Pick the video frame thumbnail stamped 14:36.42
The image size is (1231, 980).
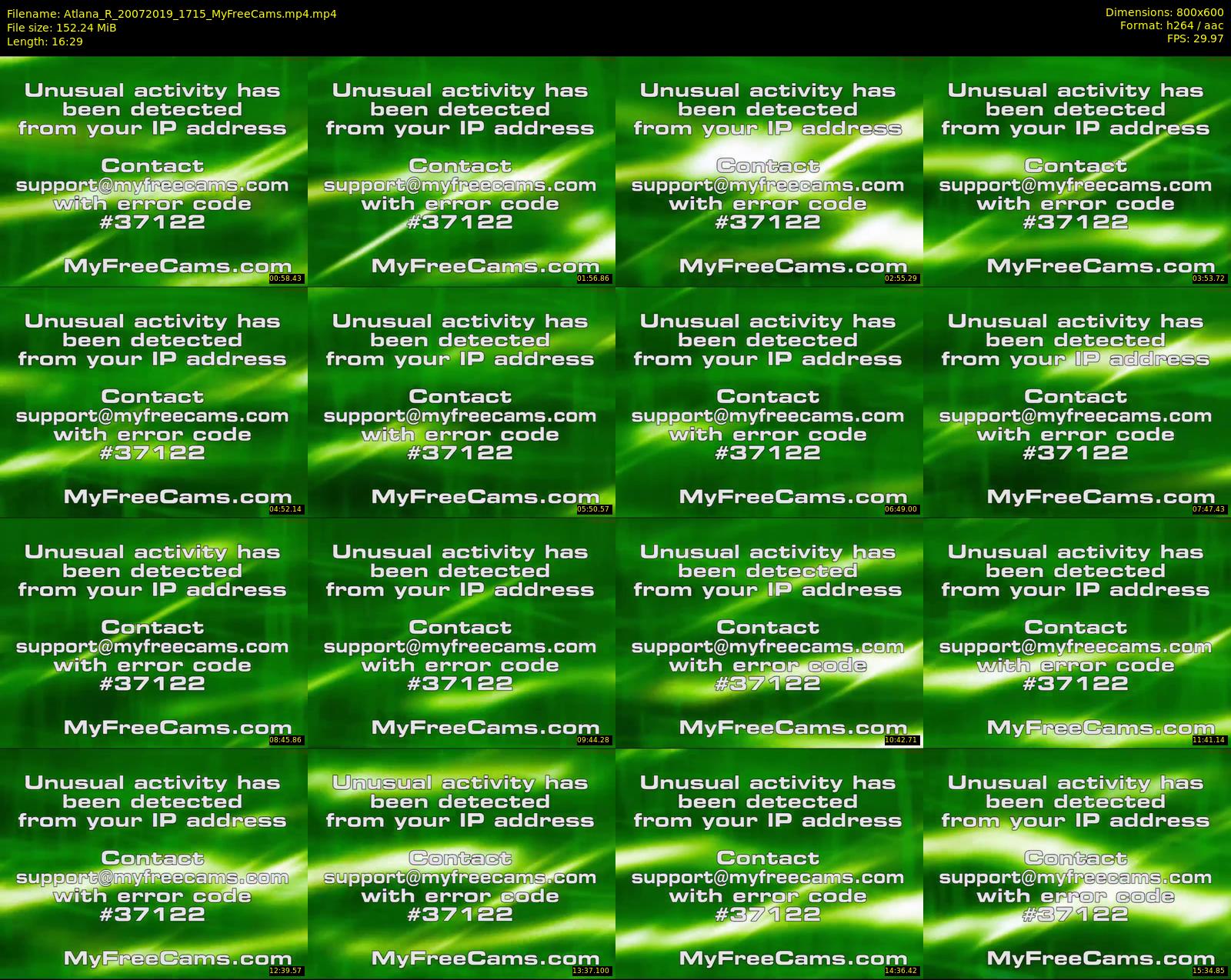769,863
